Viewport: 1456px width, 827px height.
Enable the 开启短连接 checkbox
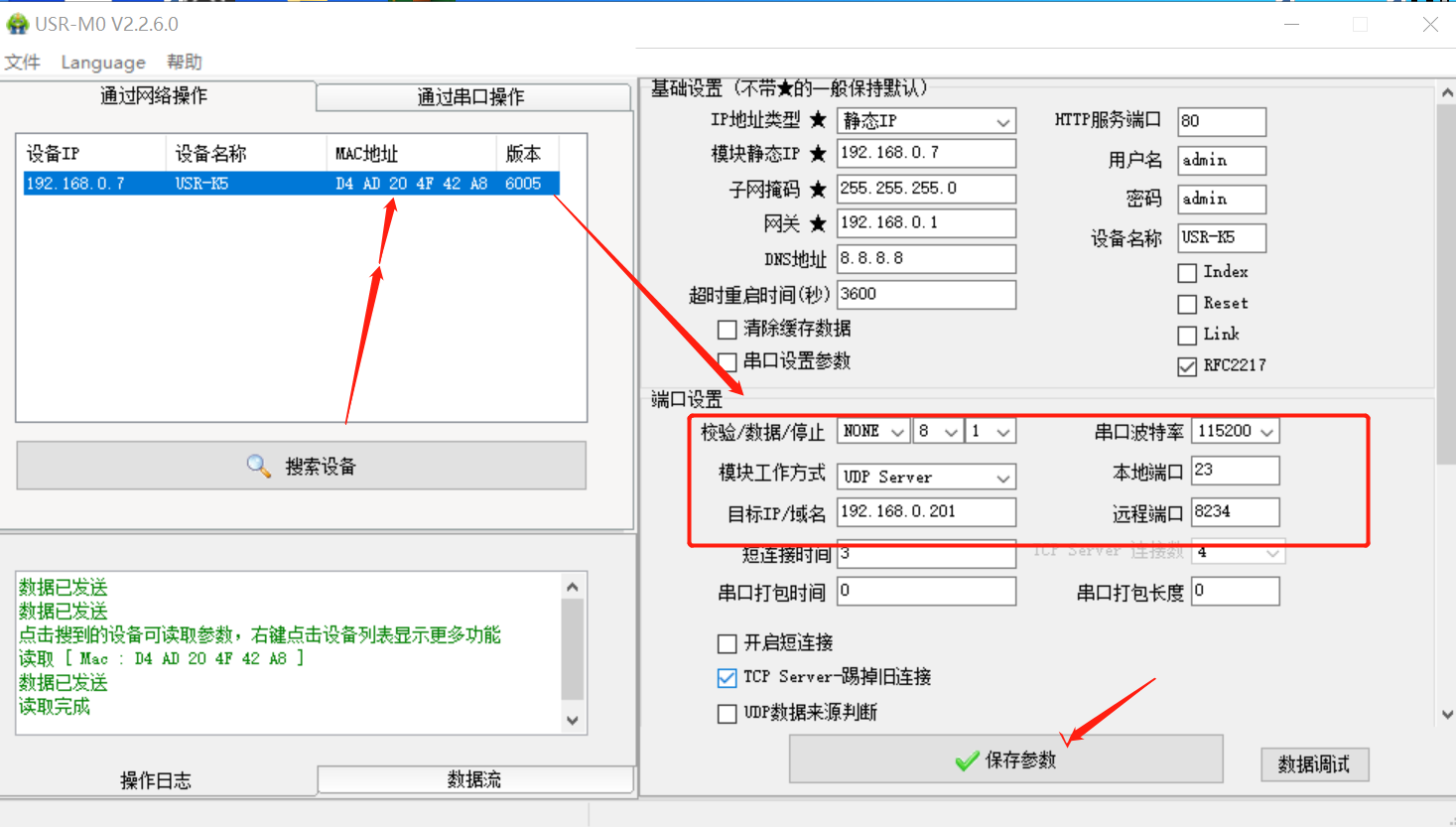coord(728,643)
